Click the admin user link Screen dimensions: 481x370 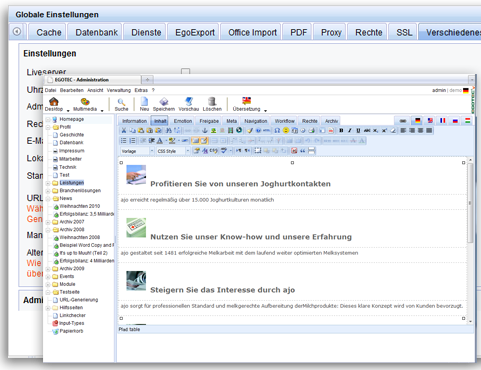(x=439, y=90)
